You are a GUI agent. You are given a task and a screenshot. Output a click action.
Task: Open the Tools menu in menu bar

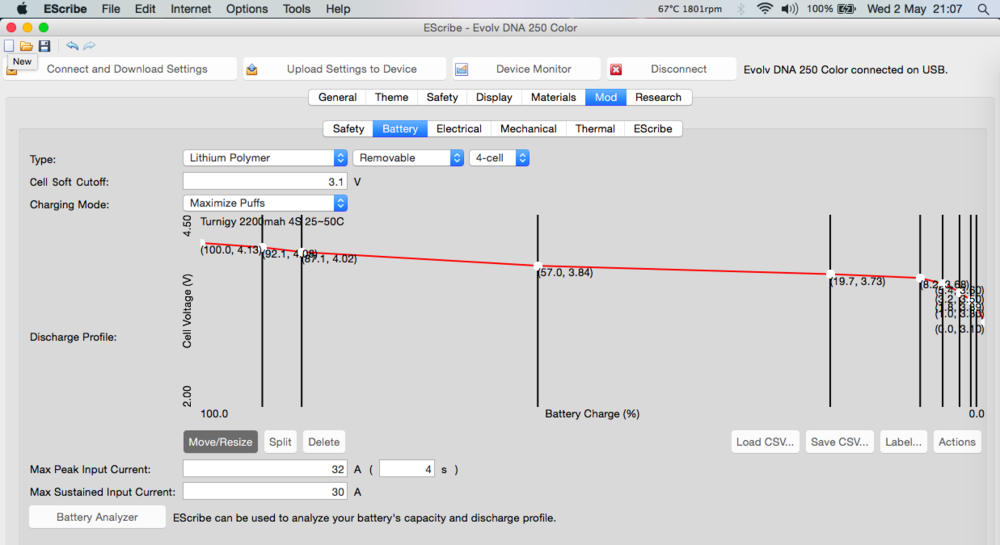pos(296,9)
